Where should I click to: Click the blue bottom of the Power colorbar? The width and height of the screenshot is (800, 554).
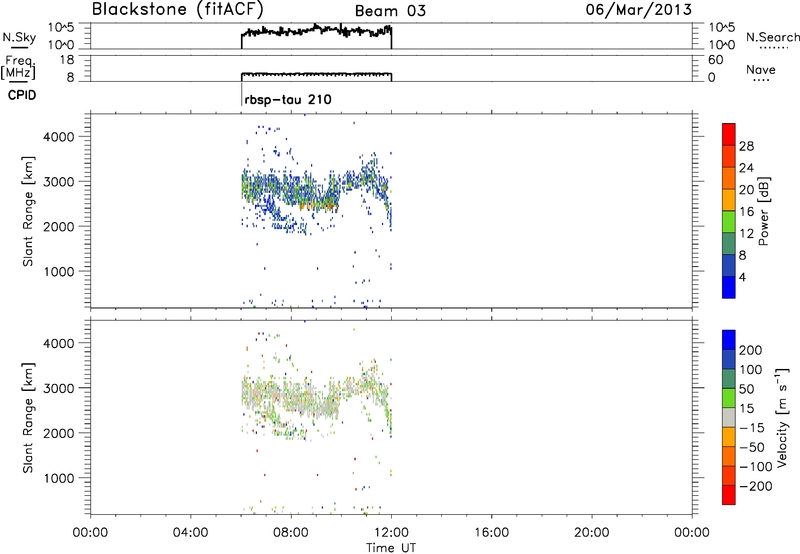(729, 287)
